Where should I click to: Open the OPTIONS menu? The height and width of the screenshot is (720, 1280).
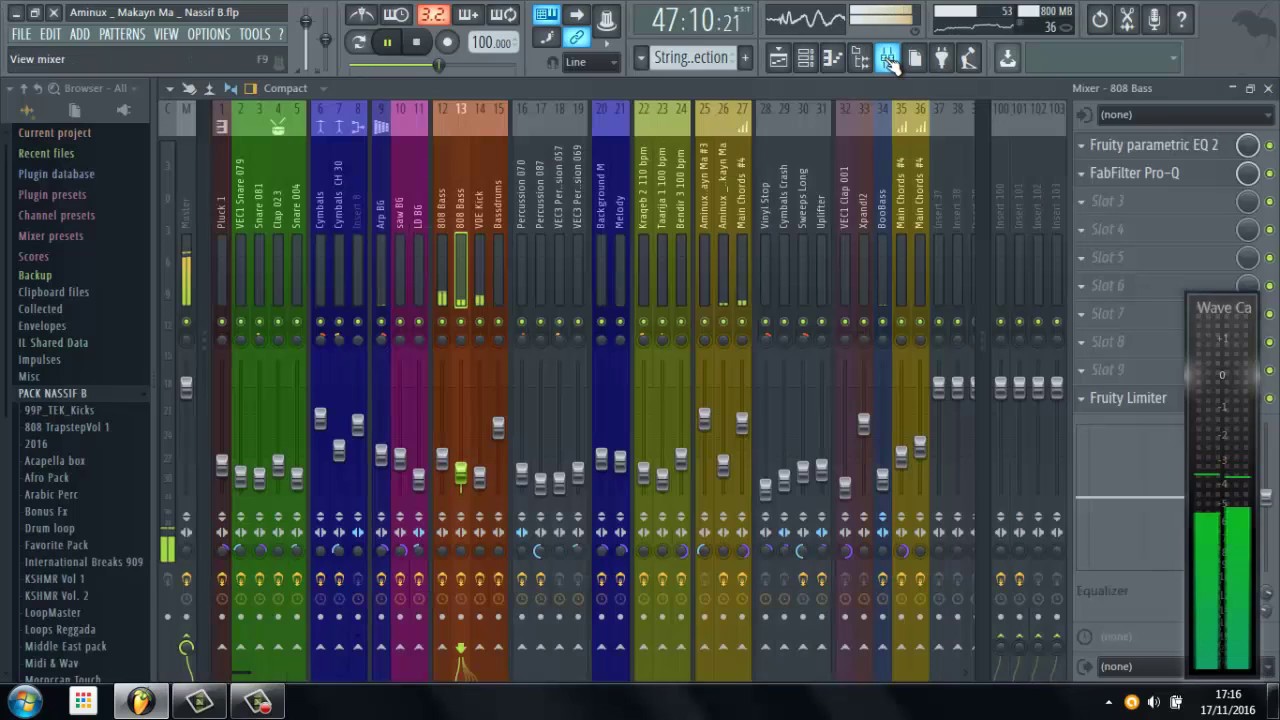click(209, 34)
